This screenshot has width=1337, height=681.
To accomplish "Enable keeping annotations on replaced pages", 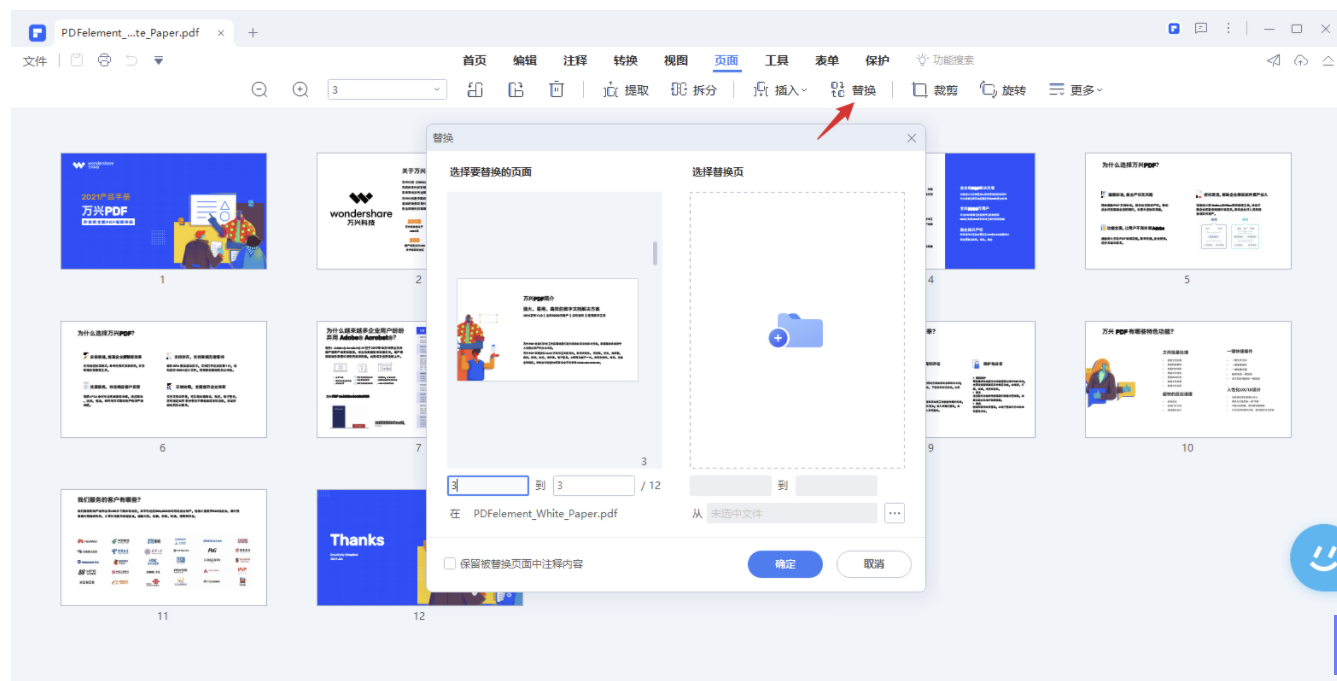I will click(450, 563).
